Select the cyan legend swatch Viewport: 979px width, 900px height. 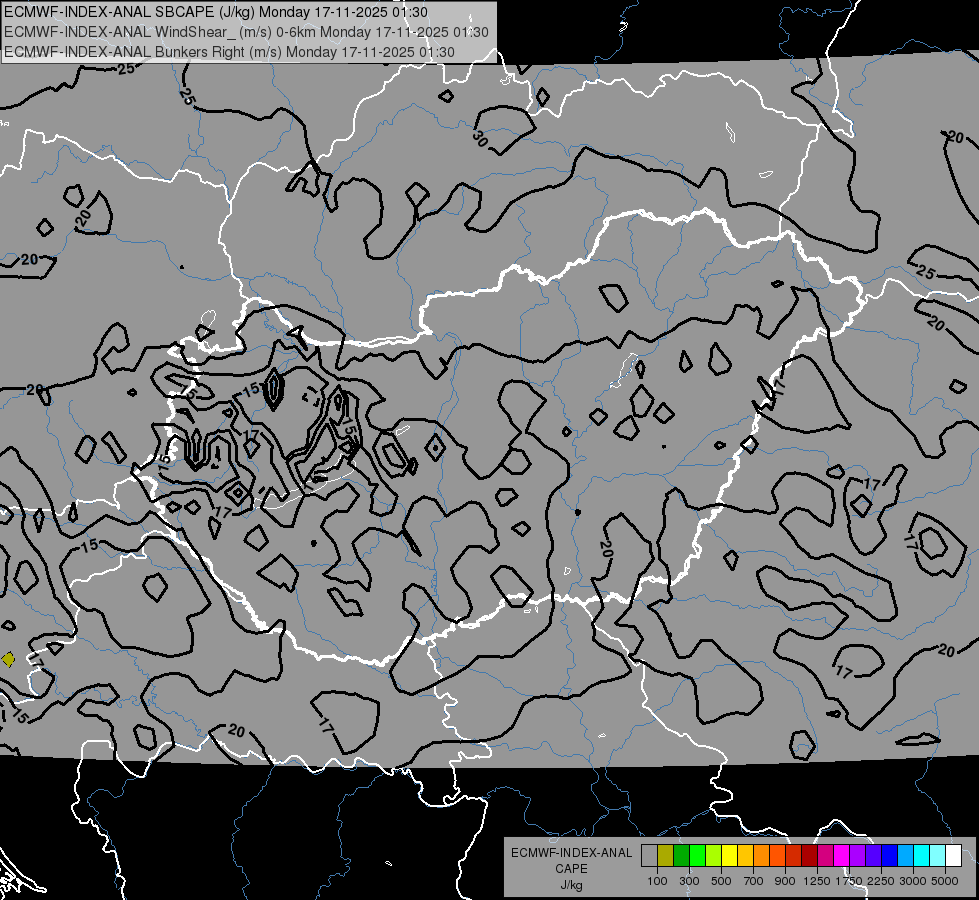pos(922,856)
